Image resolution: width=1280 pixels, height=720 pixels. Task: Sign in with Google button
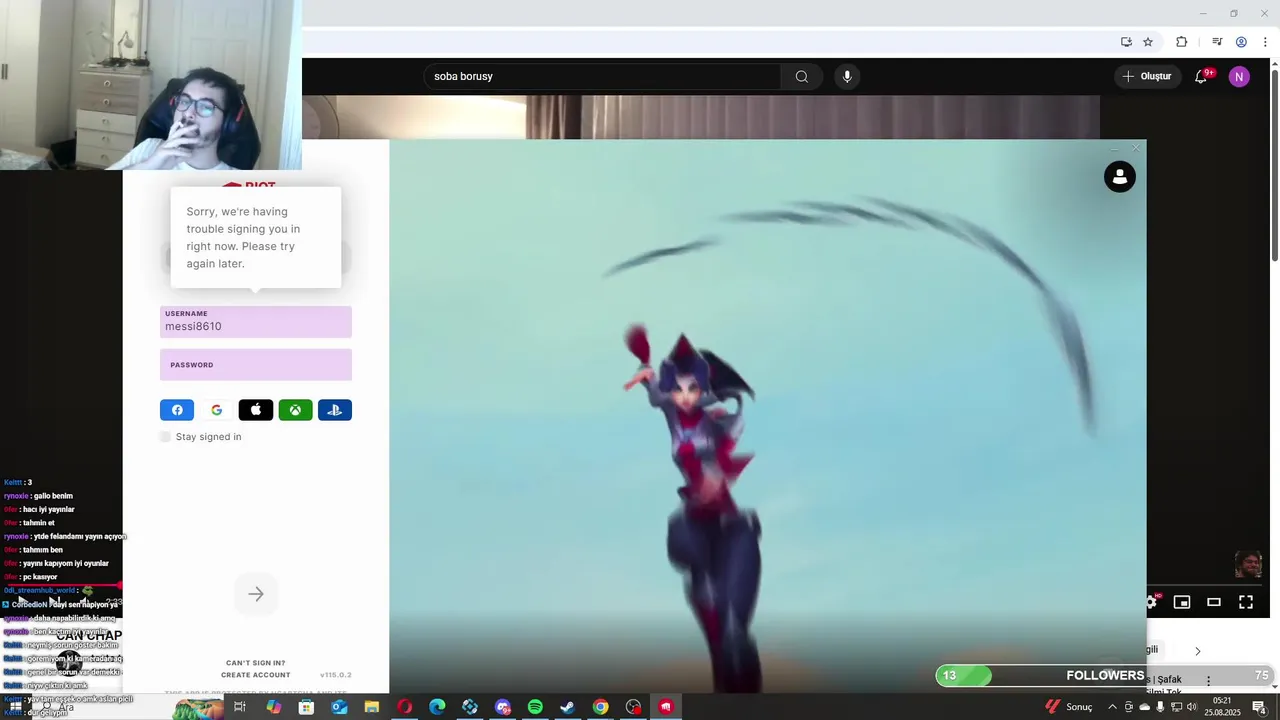point(216,410)
